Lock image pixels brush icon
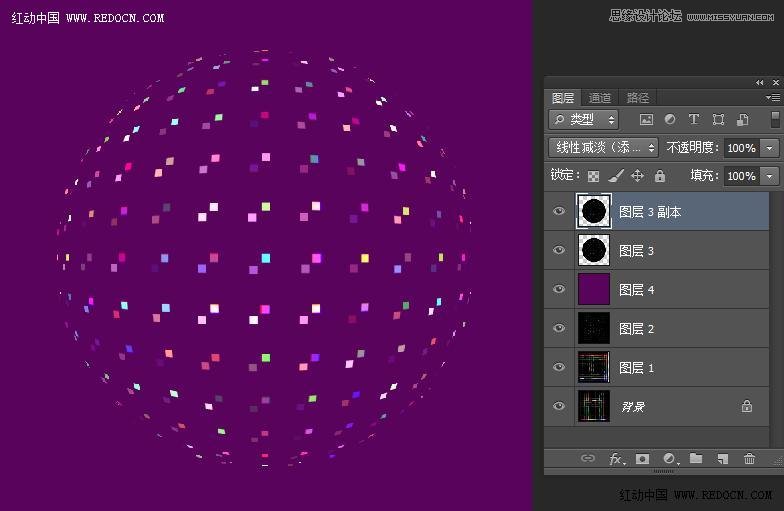Viewport: 784px width, 511px height. (616, 176)
